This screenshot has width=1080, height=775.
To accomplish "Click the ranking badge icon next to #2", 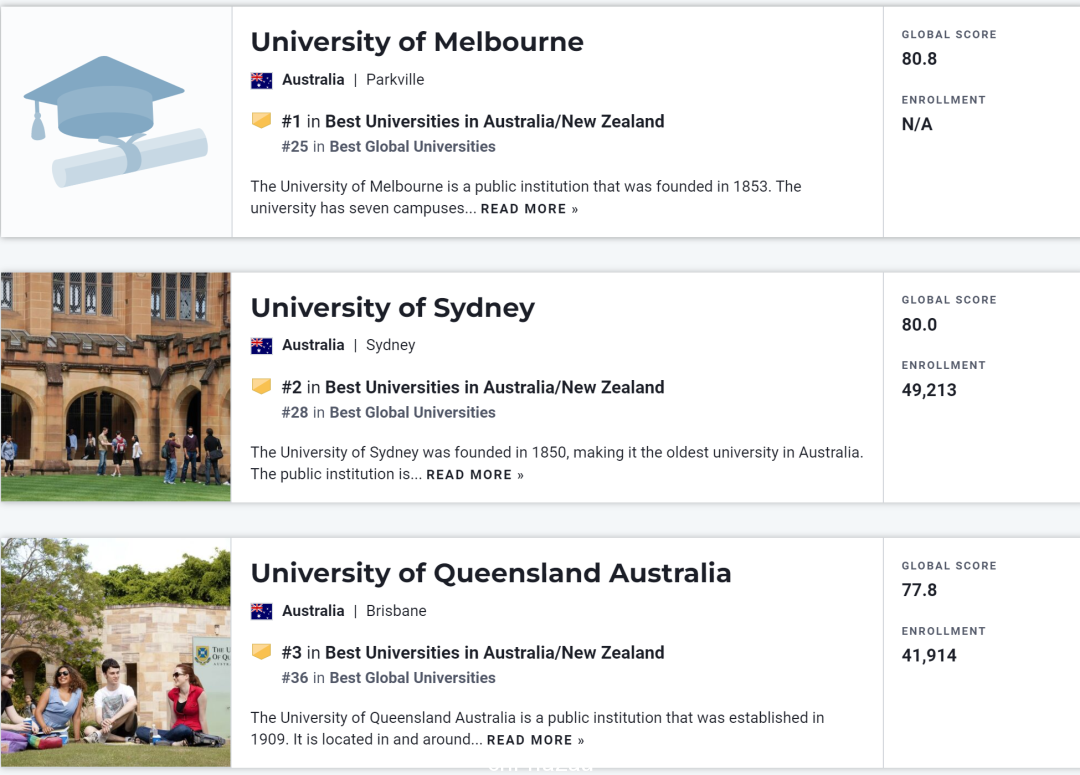I will pos(261,386).
